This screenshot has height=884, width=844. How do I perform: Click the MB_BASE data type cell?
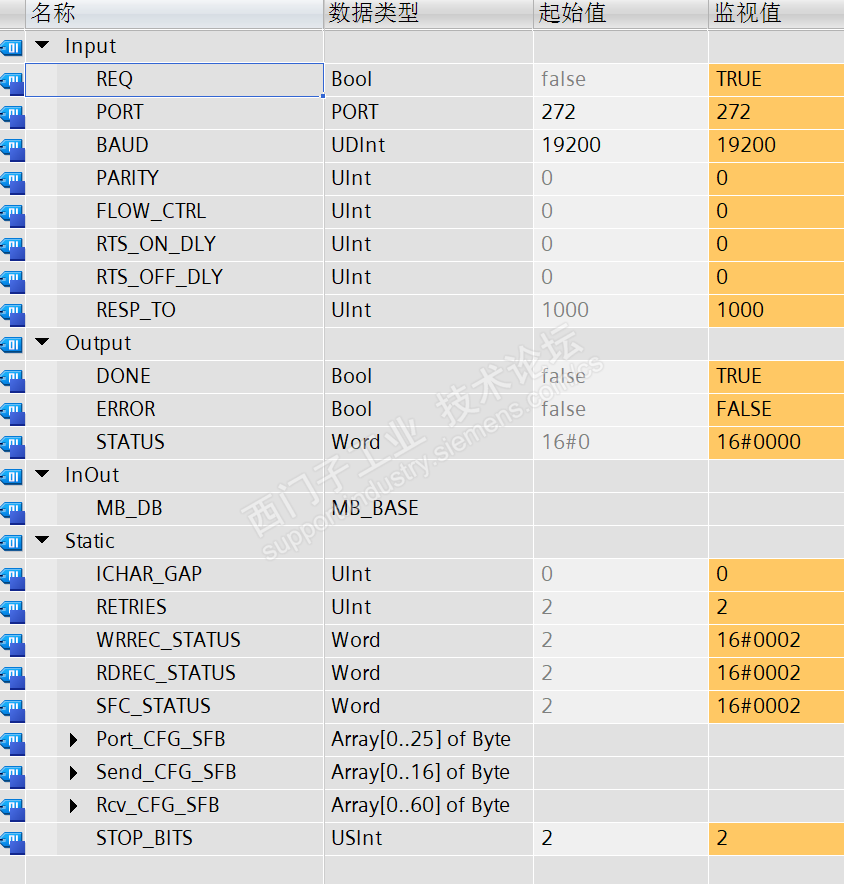[x=428, y=508]
